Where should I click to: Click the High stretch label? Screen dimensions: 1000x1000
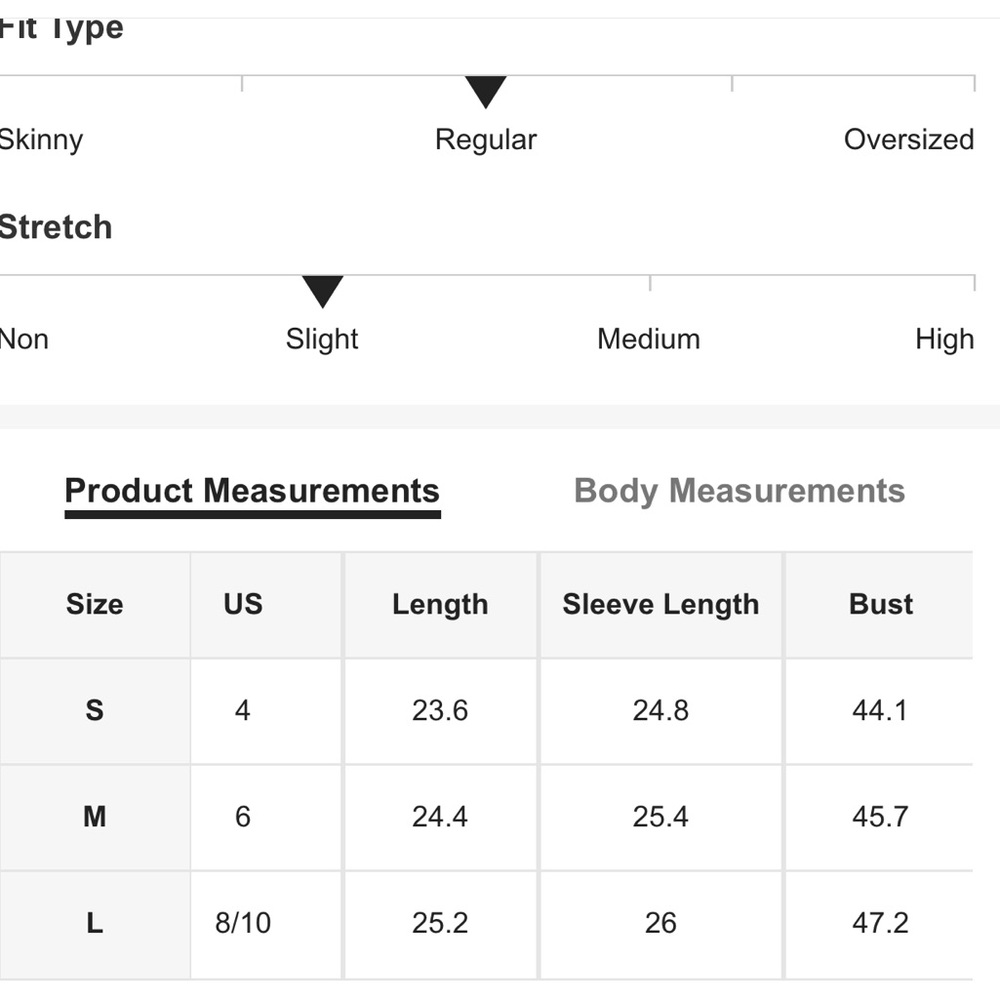(944, 339)
